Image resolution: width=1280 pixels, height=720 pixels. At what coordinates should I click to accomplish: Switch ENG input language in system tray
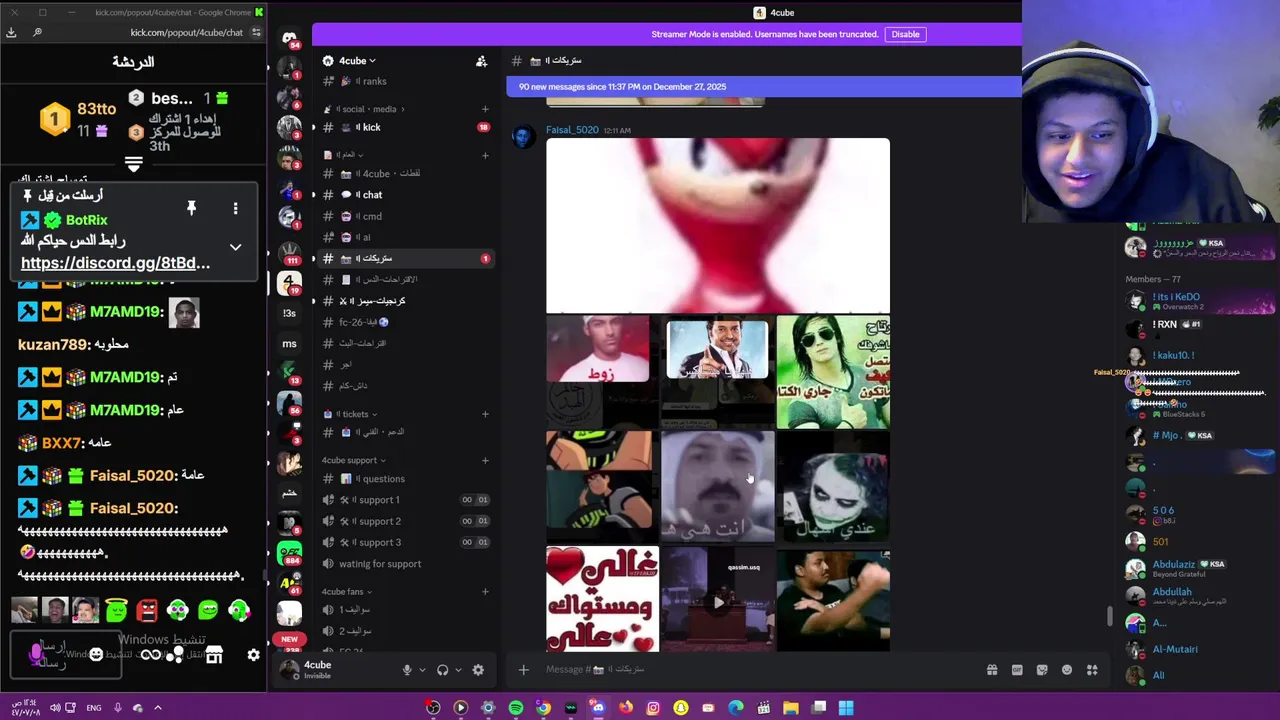[x=94, y=708]
